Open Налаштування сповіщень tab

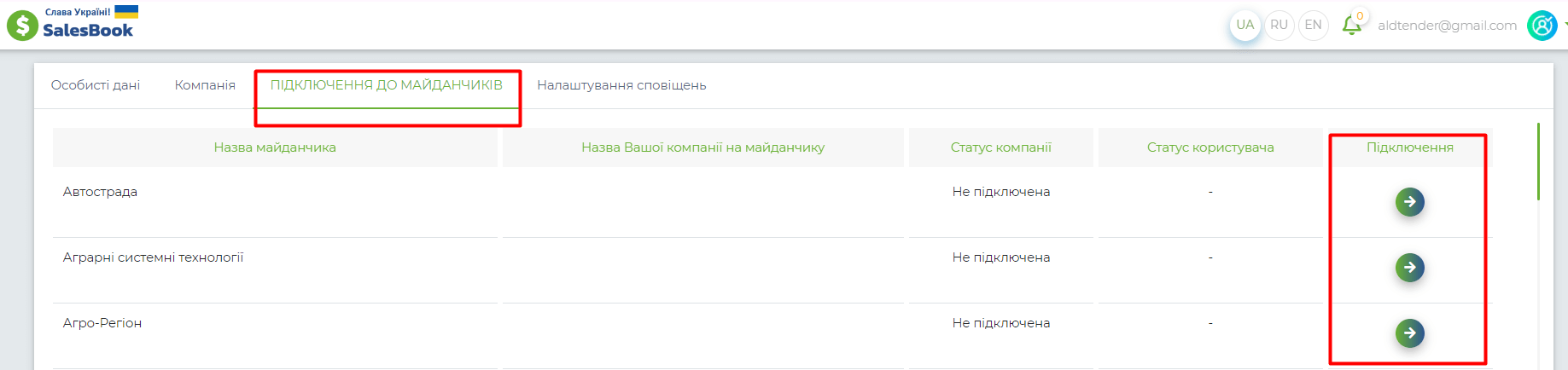point(621,85)
